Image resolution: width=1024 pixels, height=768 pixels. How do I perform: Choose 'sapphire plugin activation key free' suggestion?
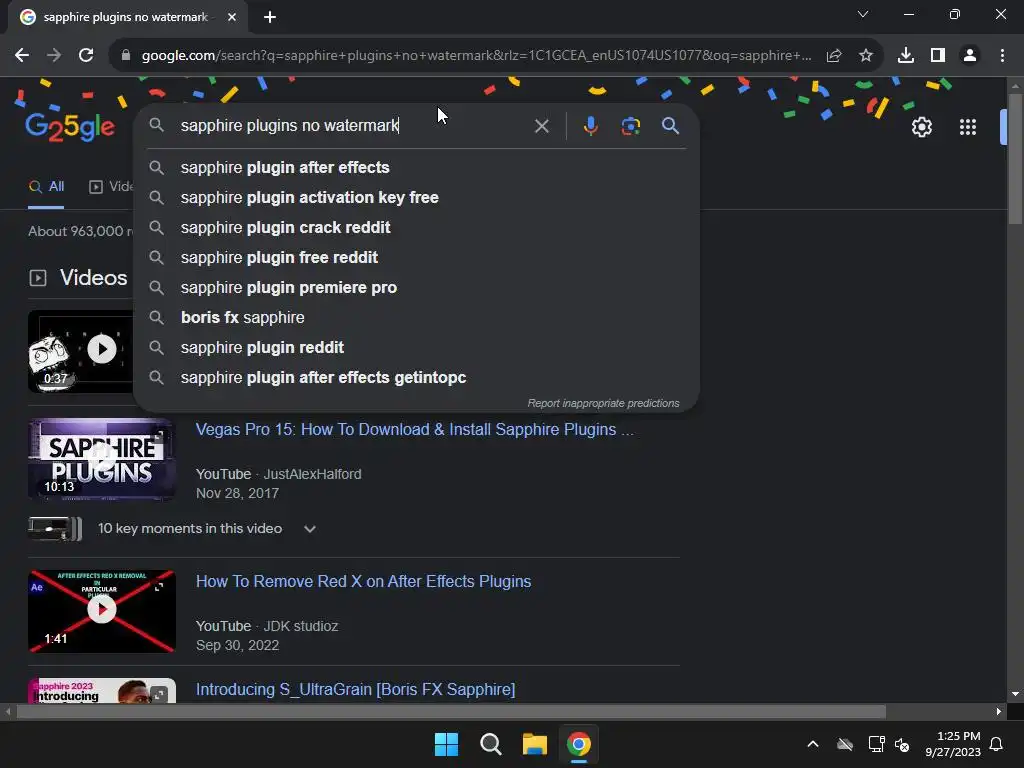pyautogui.click(x=417, y=198)
